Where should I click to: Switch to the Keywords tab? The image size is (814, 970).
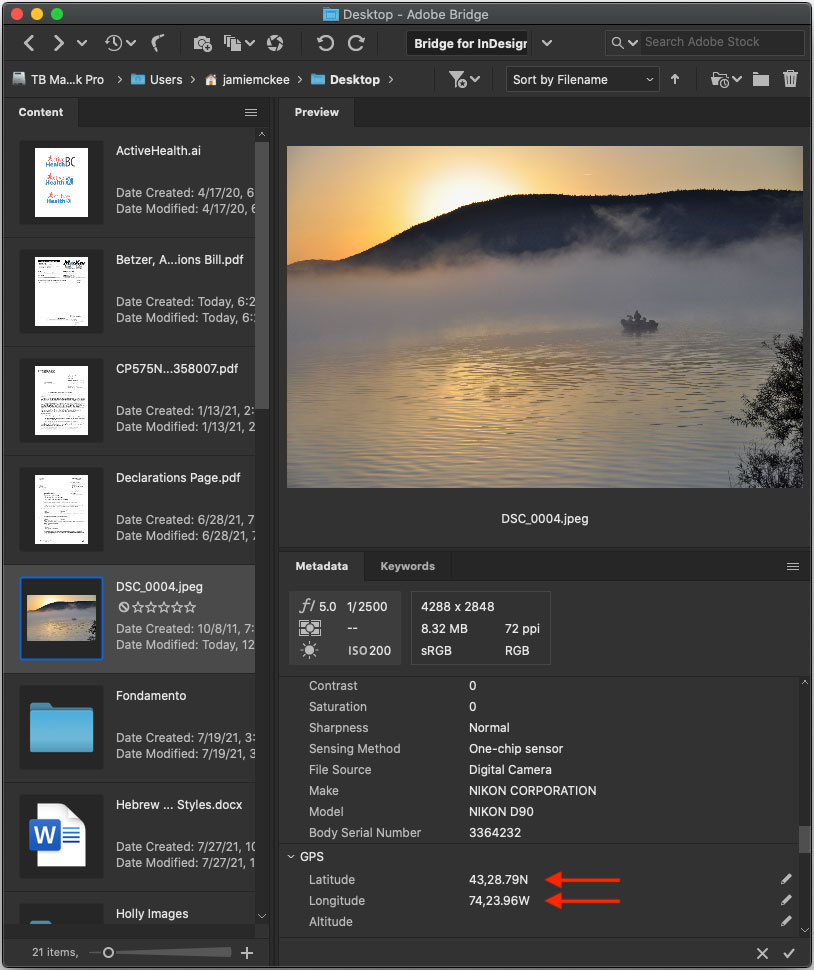point(407,566)
